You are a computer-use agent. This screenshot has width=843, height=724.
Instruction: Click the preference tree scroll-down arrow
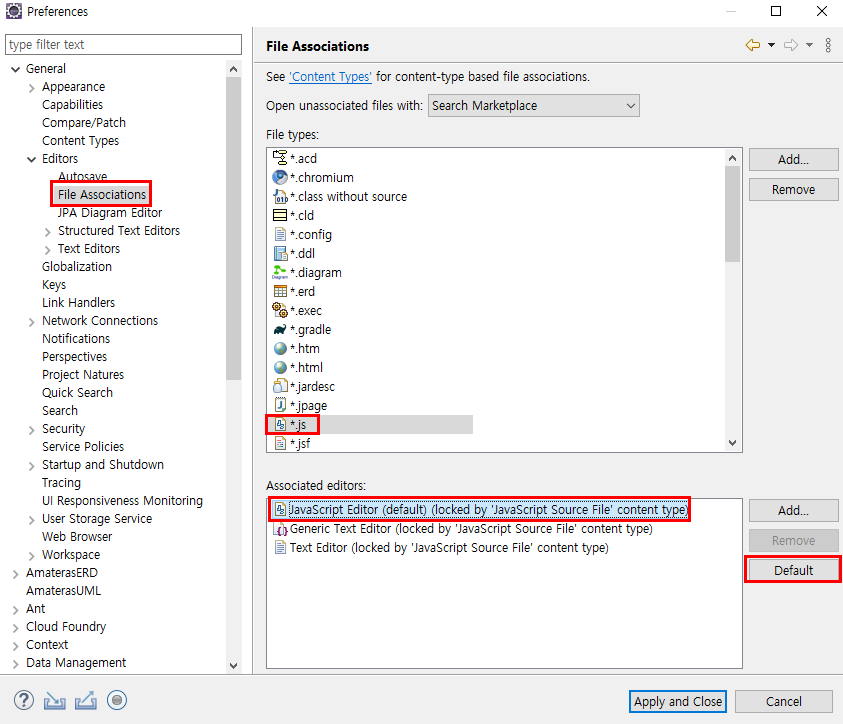233,665
